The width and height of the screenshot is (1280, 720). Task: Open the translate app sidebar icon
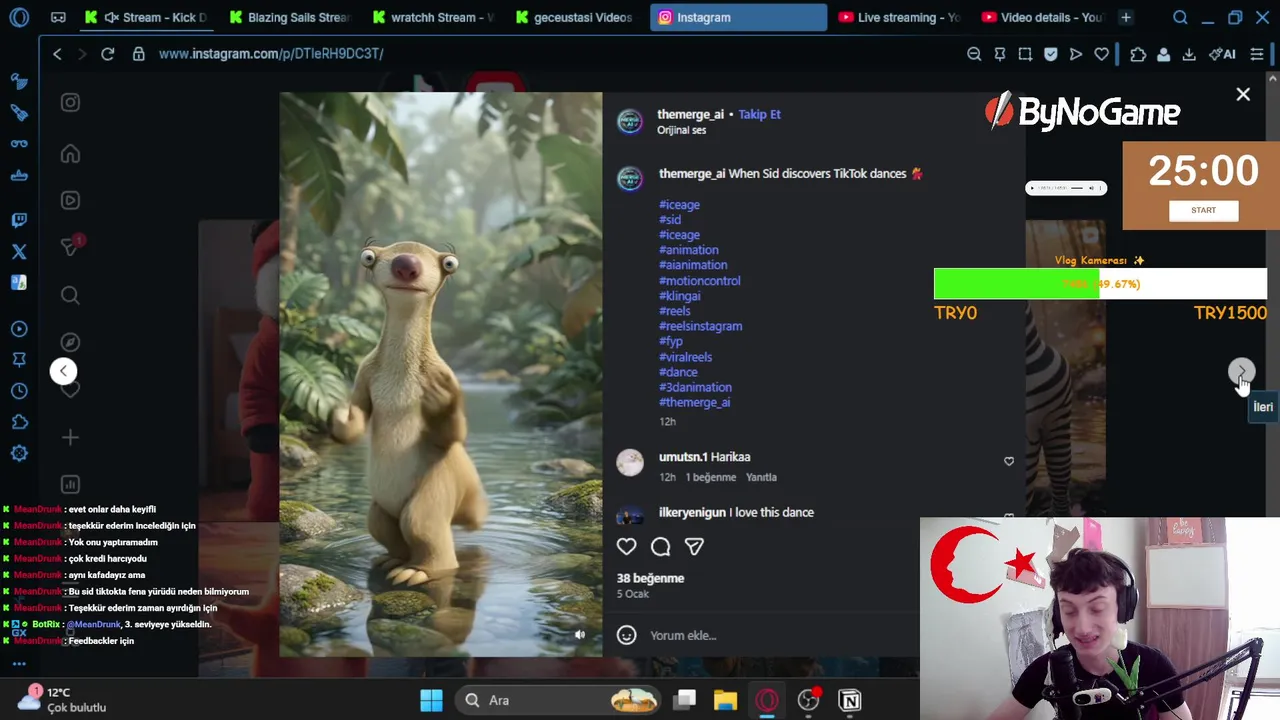pyautogui.click(x=19, y=283)
